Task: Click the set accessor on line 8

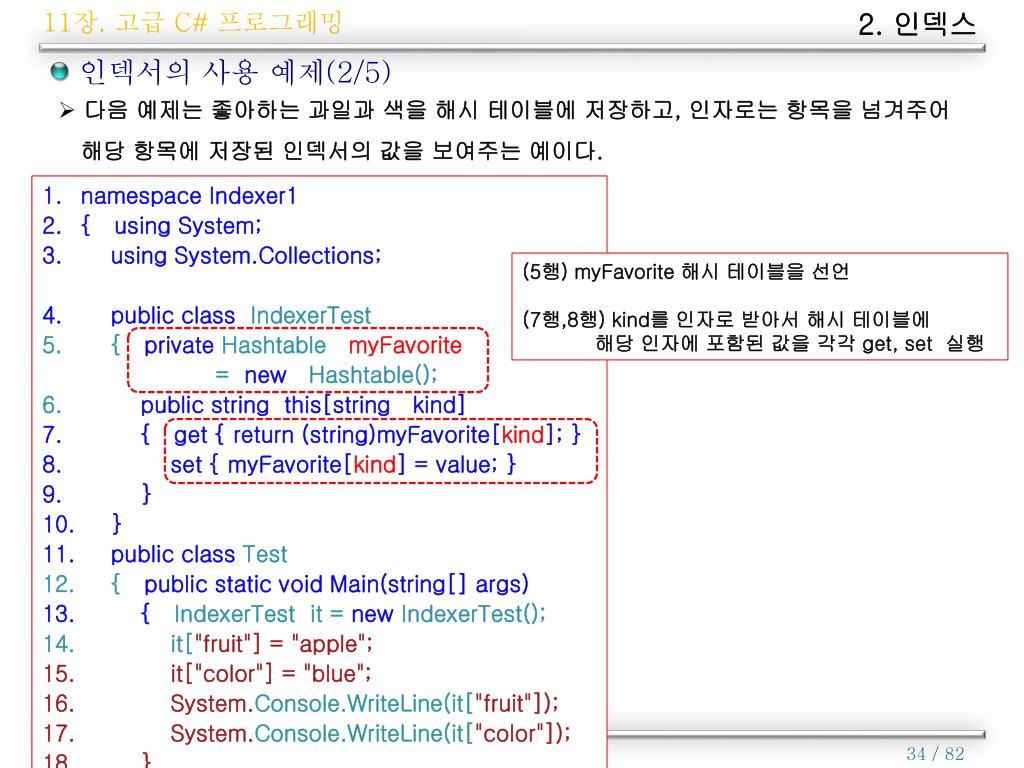Action: point(343,465)
